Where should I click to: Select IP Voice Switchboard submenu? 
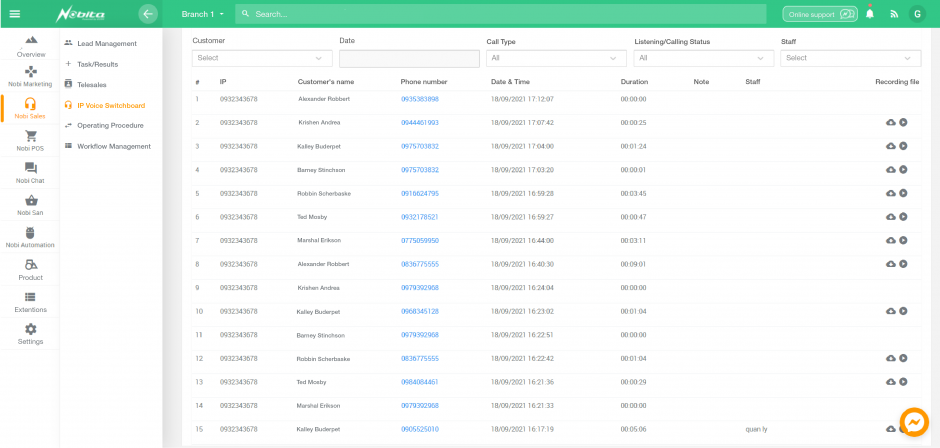(x=105, y=106)
